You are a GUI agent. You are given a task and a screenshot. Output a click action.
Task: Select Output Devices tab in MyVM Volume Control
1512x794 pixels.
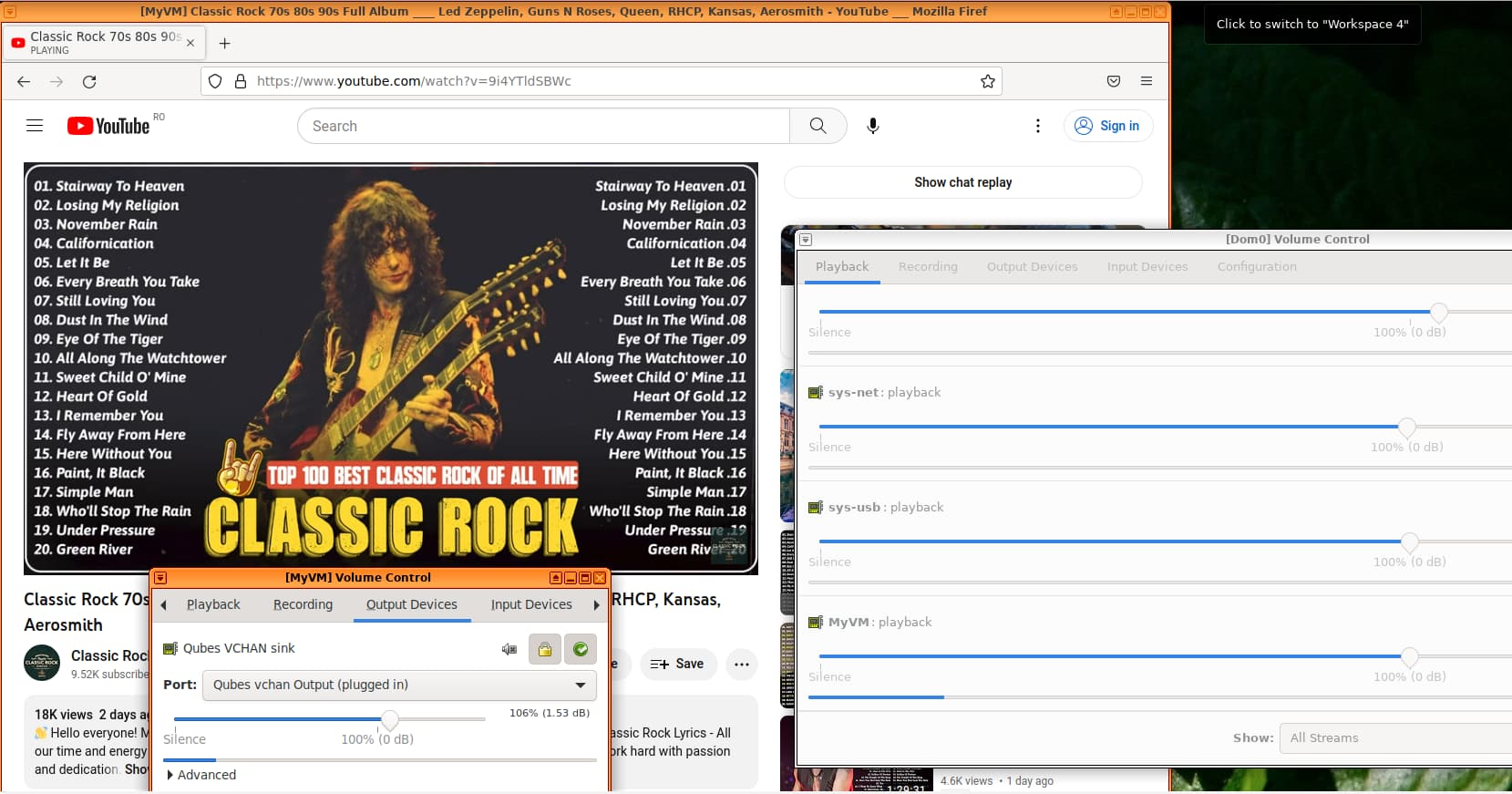pos(412,604)
